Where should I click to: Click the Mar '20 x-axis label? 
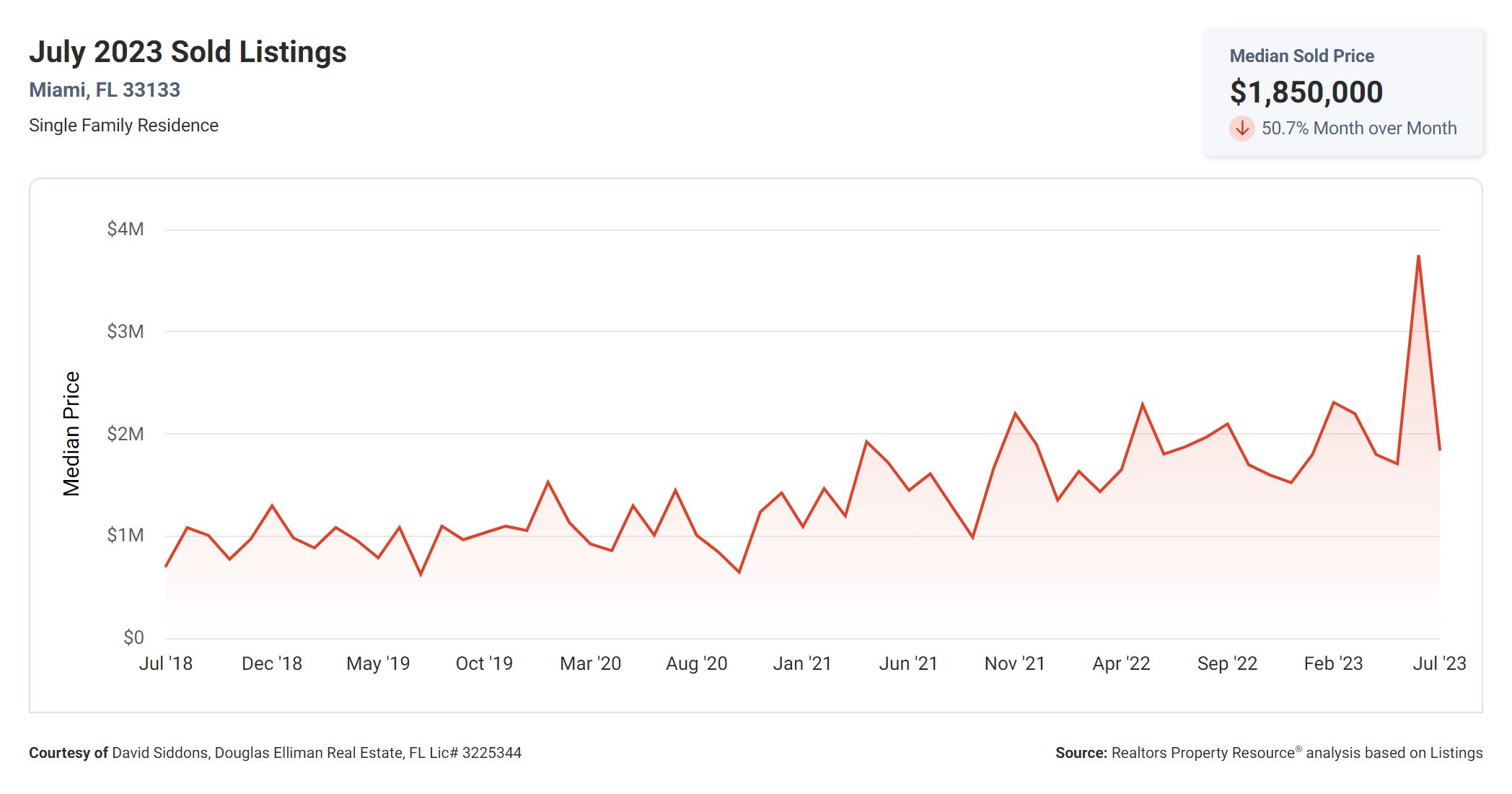(590, 663)
